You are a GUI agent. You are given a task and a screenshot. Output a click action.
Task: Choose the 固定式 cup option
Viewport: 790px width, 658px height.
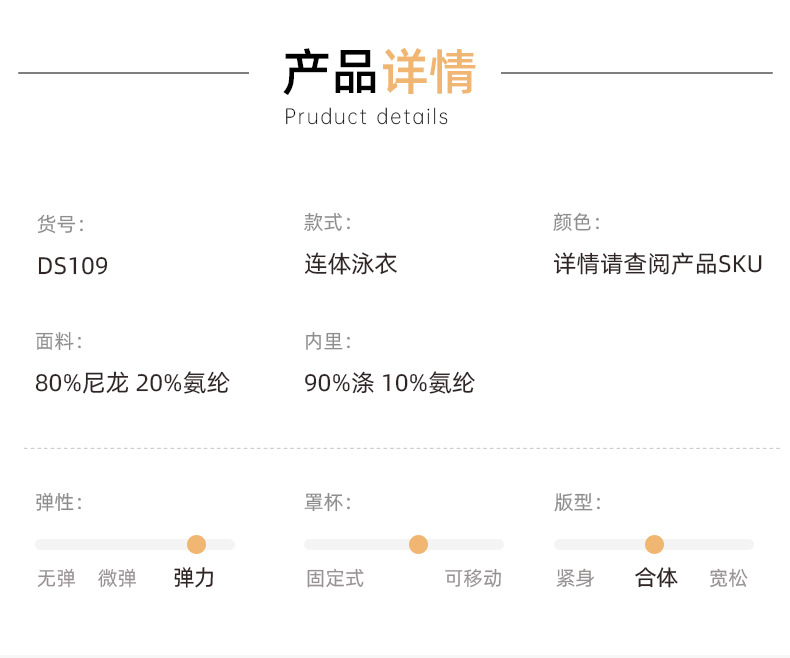[x=335, y=578]
